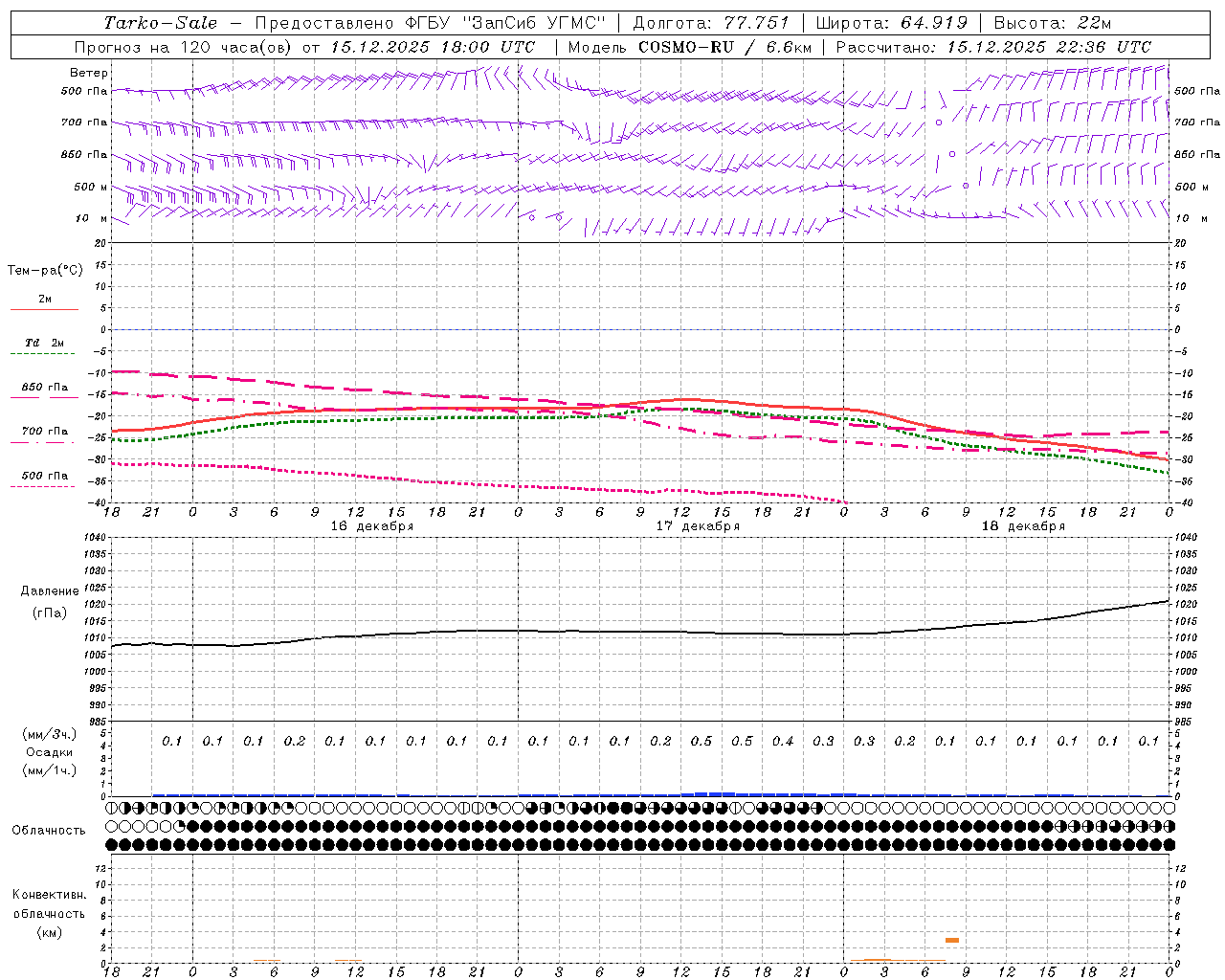The width and height of the screenshot is (1225, 980).
Task: Click the dashed line sample under Td 2м
Action: (42, 353)
